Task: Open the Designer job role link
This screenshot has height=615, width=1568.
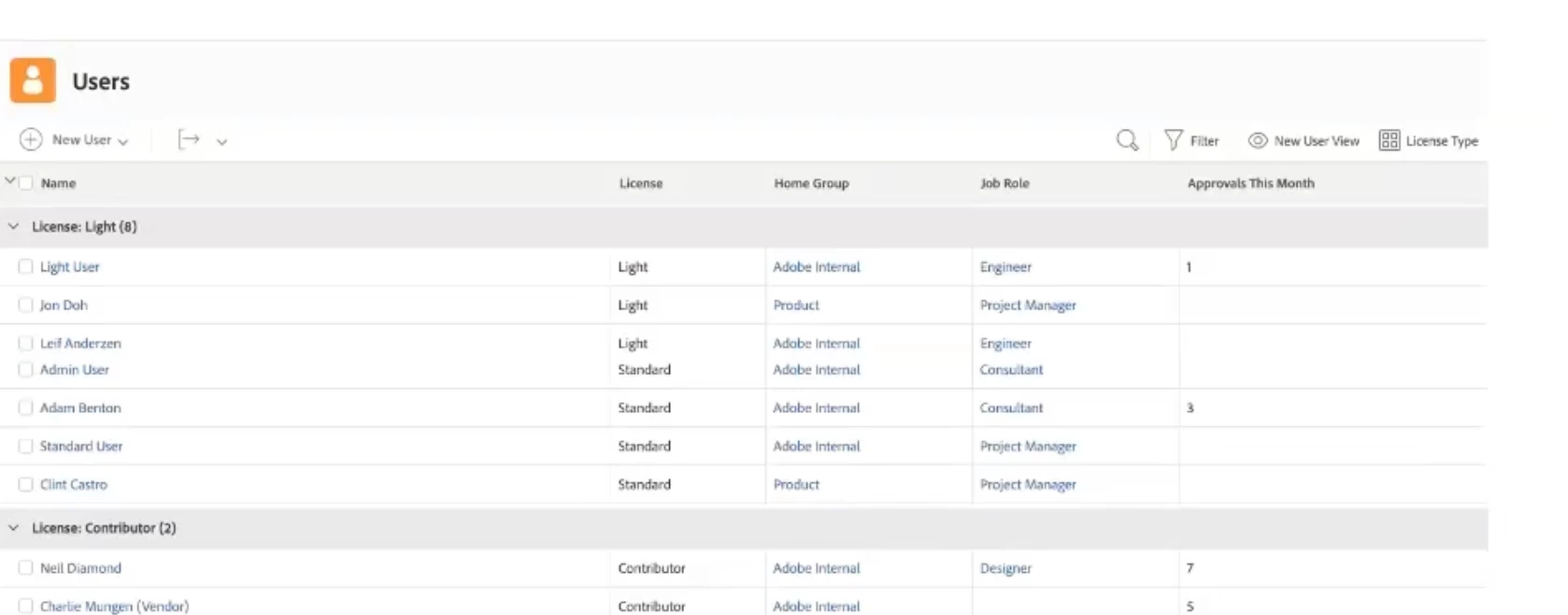Action: pyautogui.click(x=1005, y=568)
